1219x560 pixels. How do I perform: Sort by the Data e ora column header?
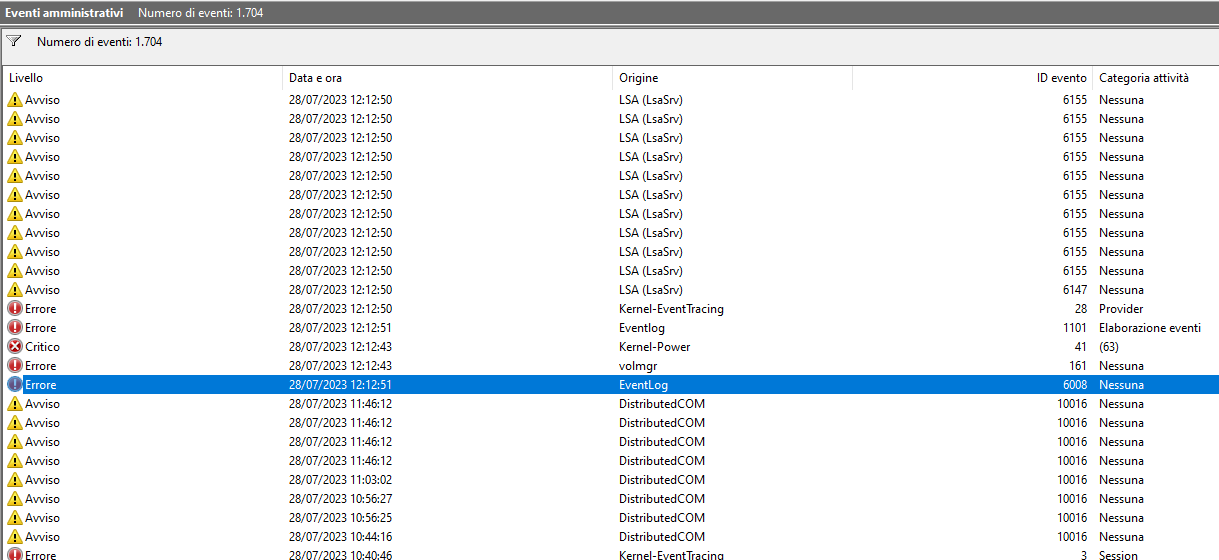pos(448,78)
